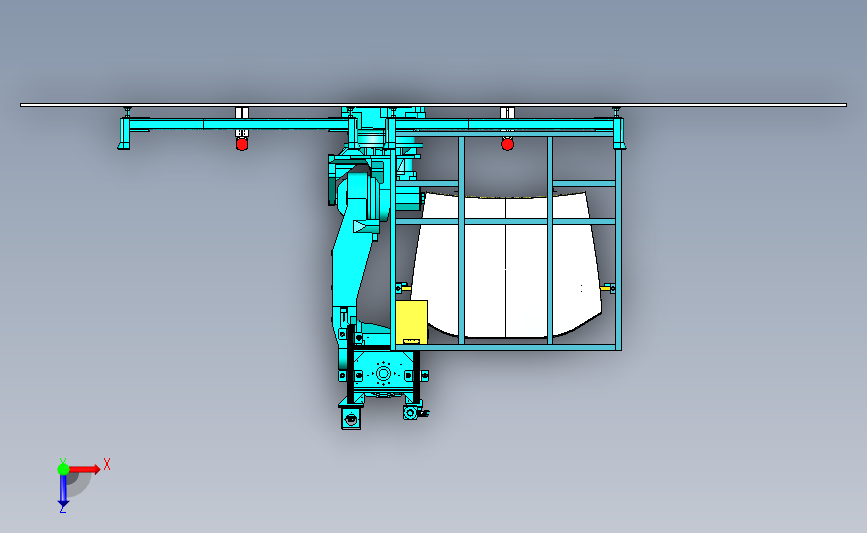Screen dimensions: 867x533
Task: Select the white windshield glass panel
Action: click(x=505, y=265)
